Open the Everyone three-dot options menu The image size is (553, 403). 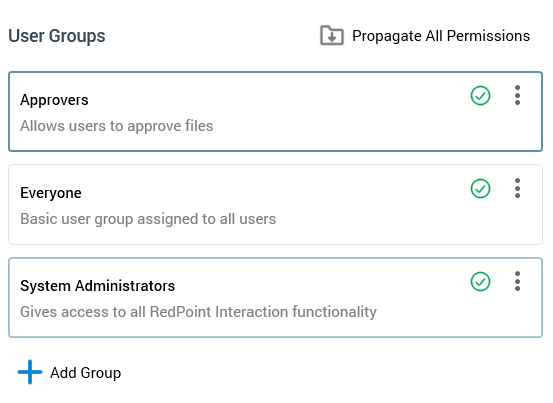pyautogui.click(x=517, y=188)
